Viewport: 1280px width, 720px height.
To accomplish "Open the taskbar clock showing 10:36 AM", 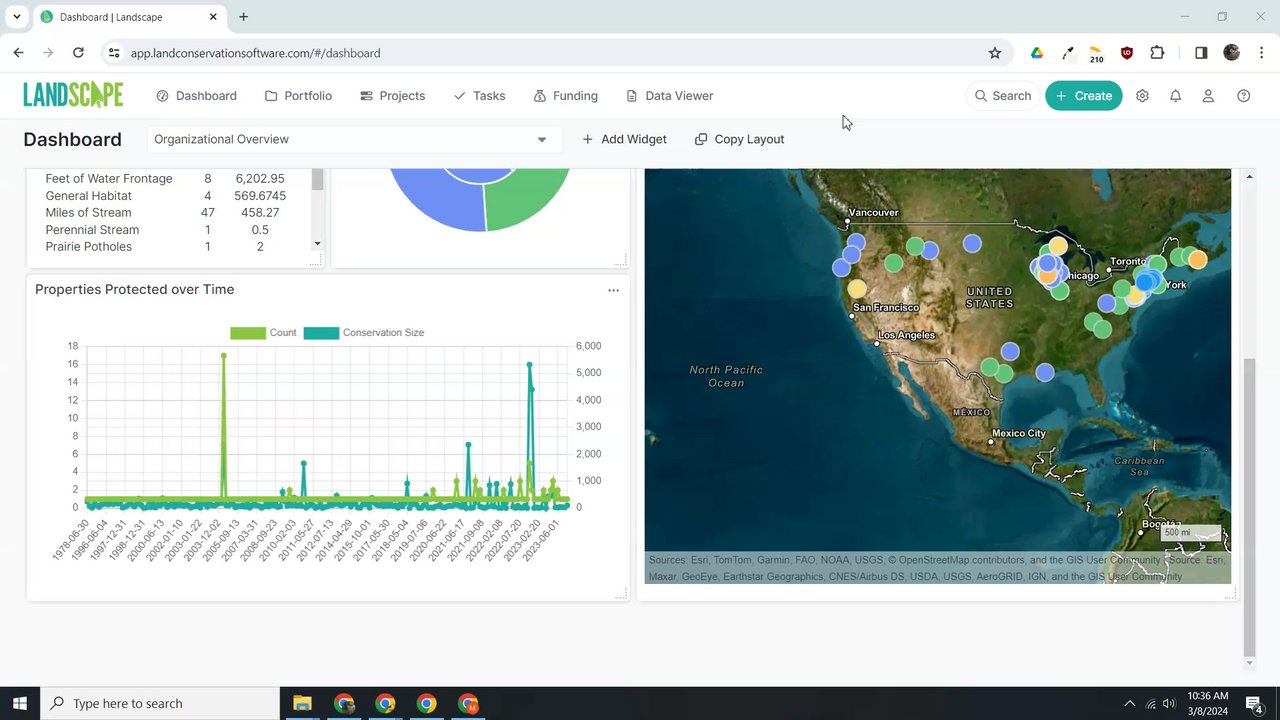I will 1208,704.
